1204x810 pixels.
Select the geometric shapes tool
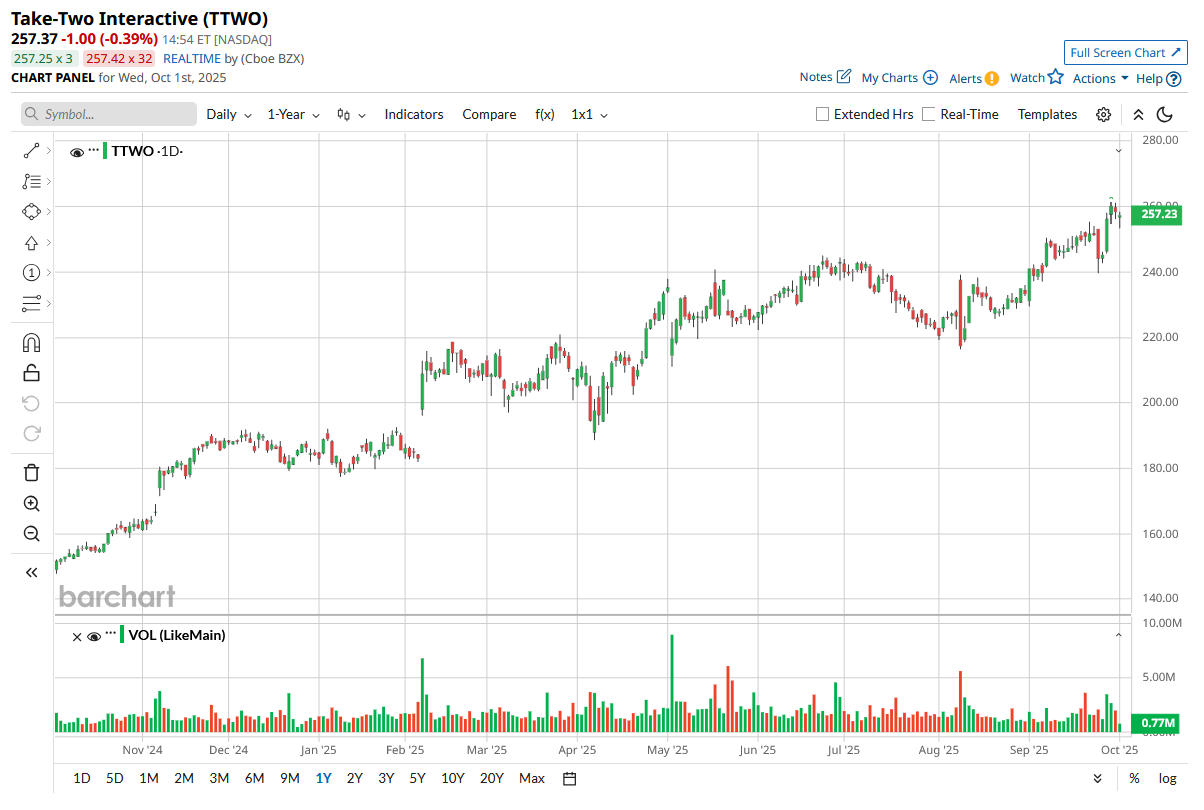(x=31, y=212)
